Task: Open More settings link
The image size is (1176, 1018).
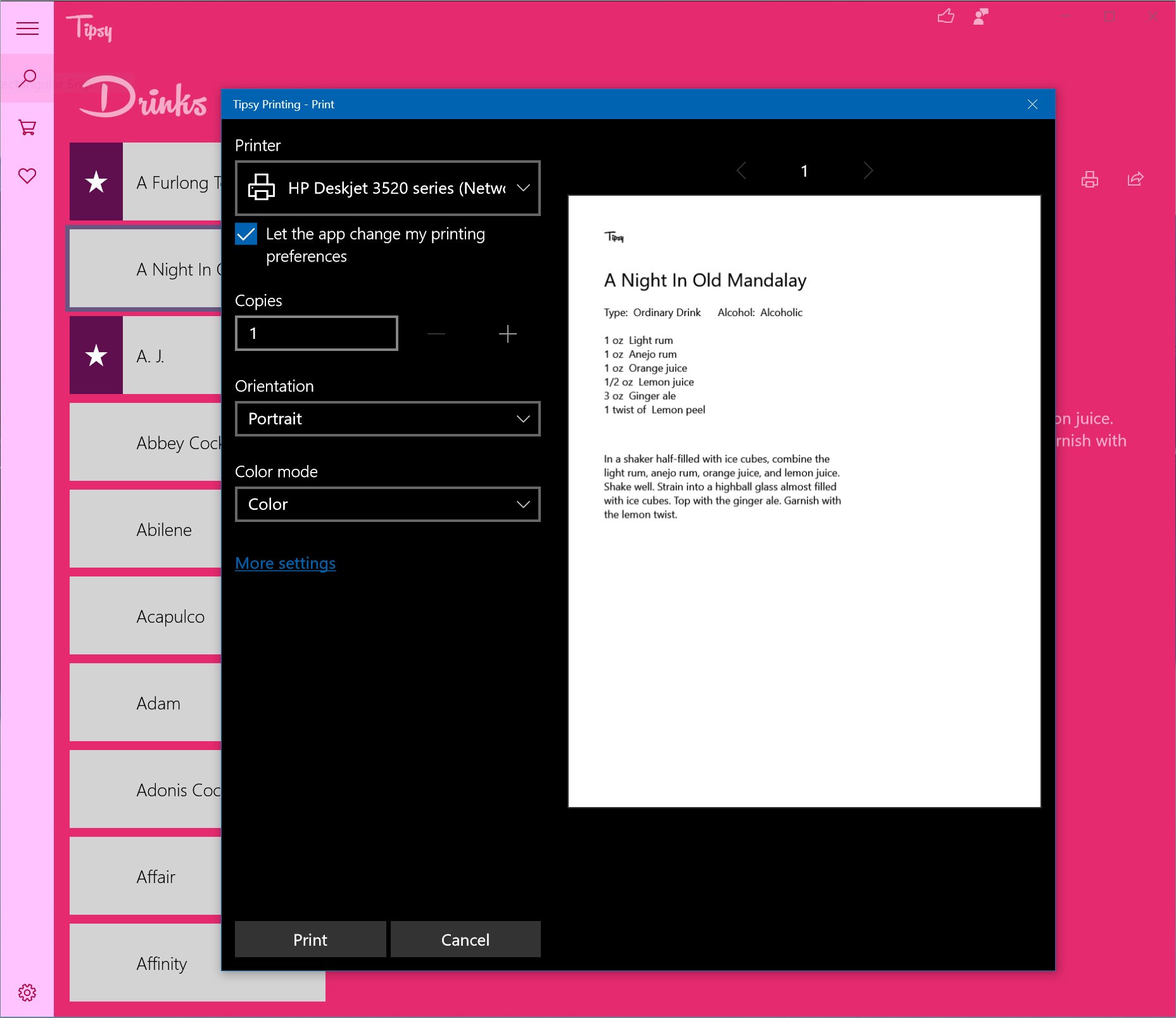Action: tap(285, 563)
